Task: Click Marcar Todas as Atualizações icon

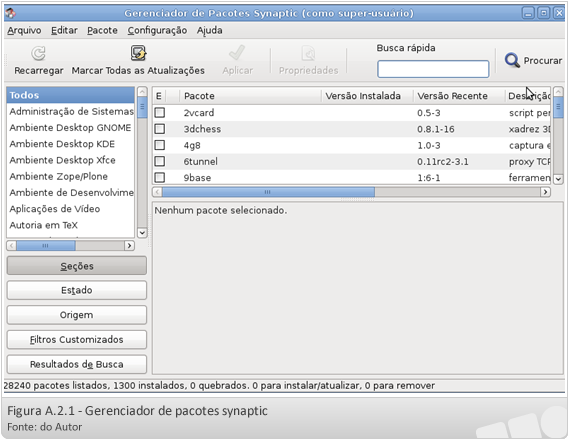Action: pyautogui.click(x=138, y=53)
